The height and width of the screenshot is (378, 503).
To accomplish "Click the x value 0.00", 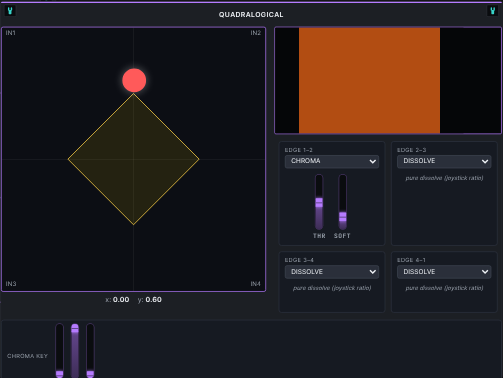I will (x=121, y=299).
